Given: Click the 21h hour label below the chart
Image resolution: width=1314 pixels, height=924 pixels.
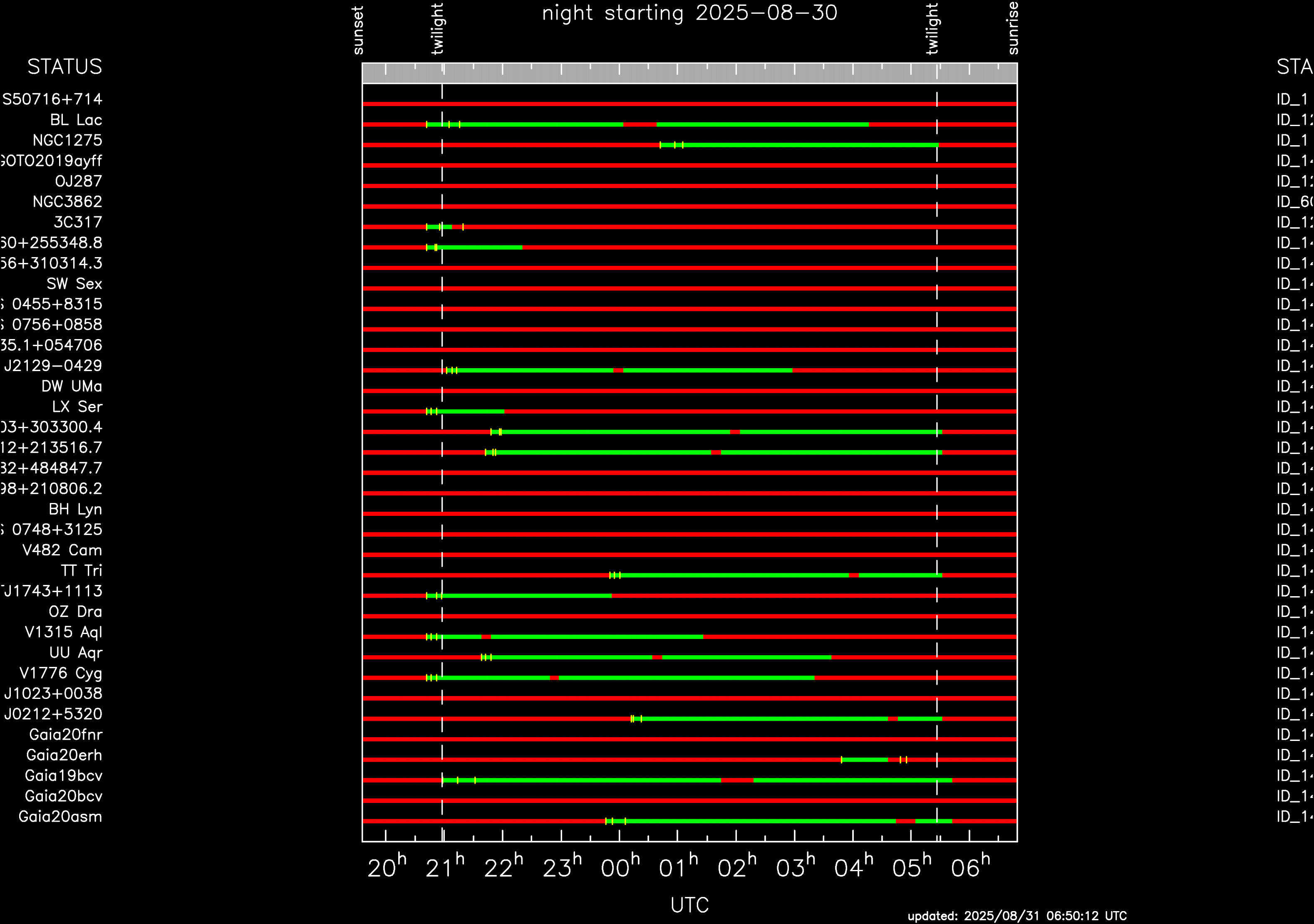Looking at the screenshot, I should (x=445, y=868).
